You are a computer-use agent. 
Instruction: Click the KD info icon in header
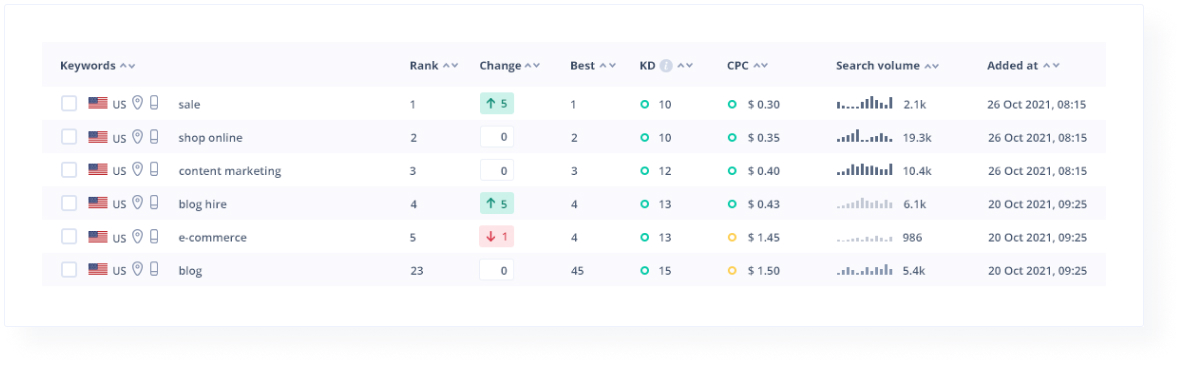pyautogui.click(x=665, y=66)
